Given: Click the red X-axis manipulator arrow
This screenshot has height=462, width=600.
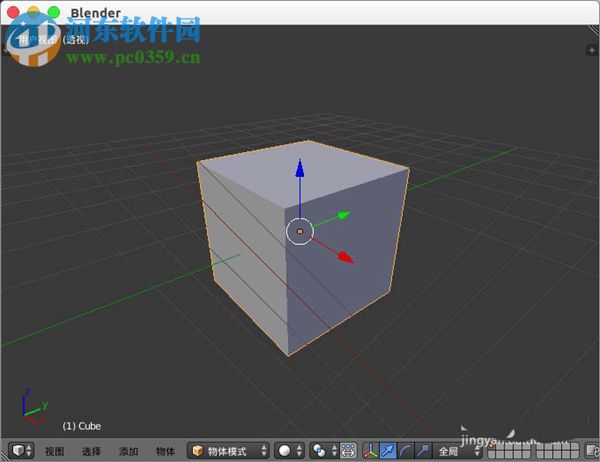Looking at the screenshot, I should point(346,257).
